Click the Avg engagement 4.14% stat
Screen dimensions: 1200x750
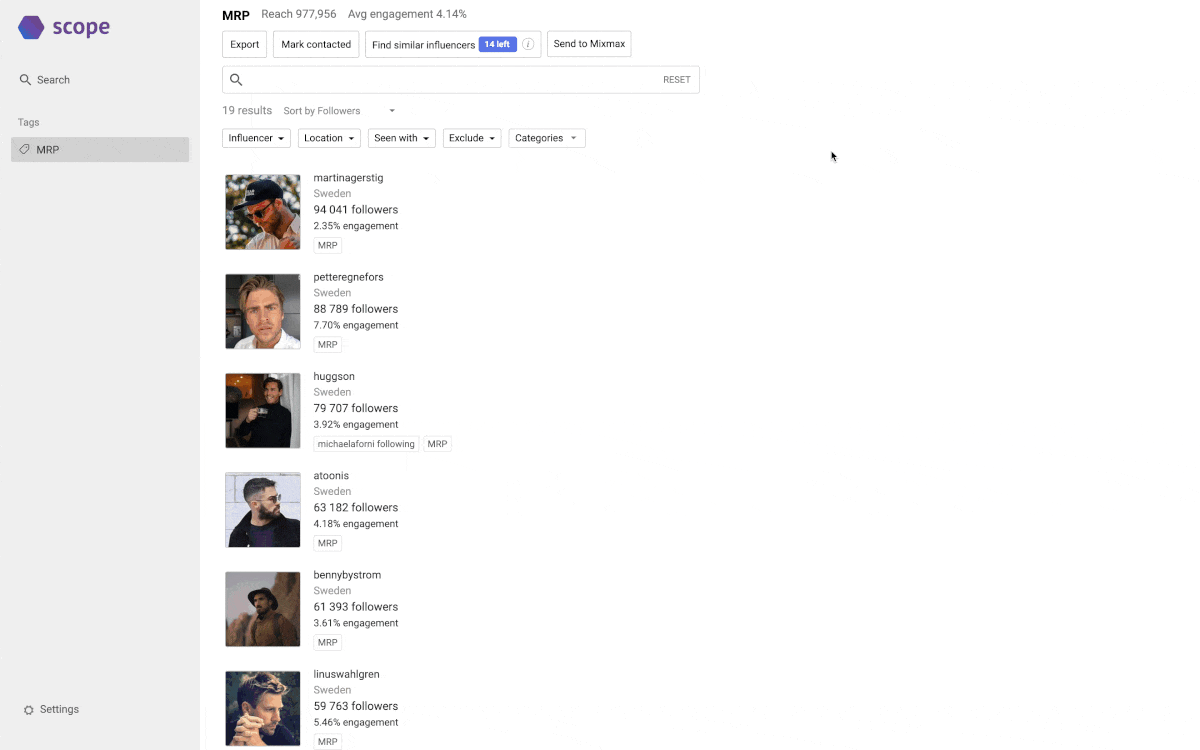pyautogui.click(x=407, y=15)
